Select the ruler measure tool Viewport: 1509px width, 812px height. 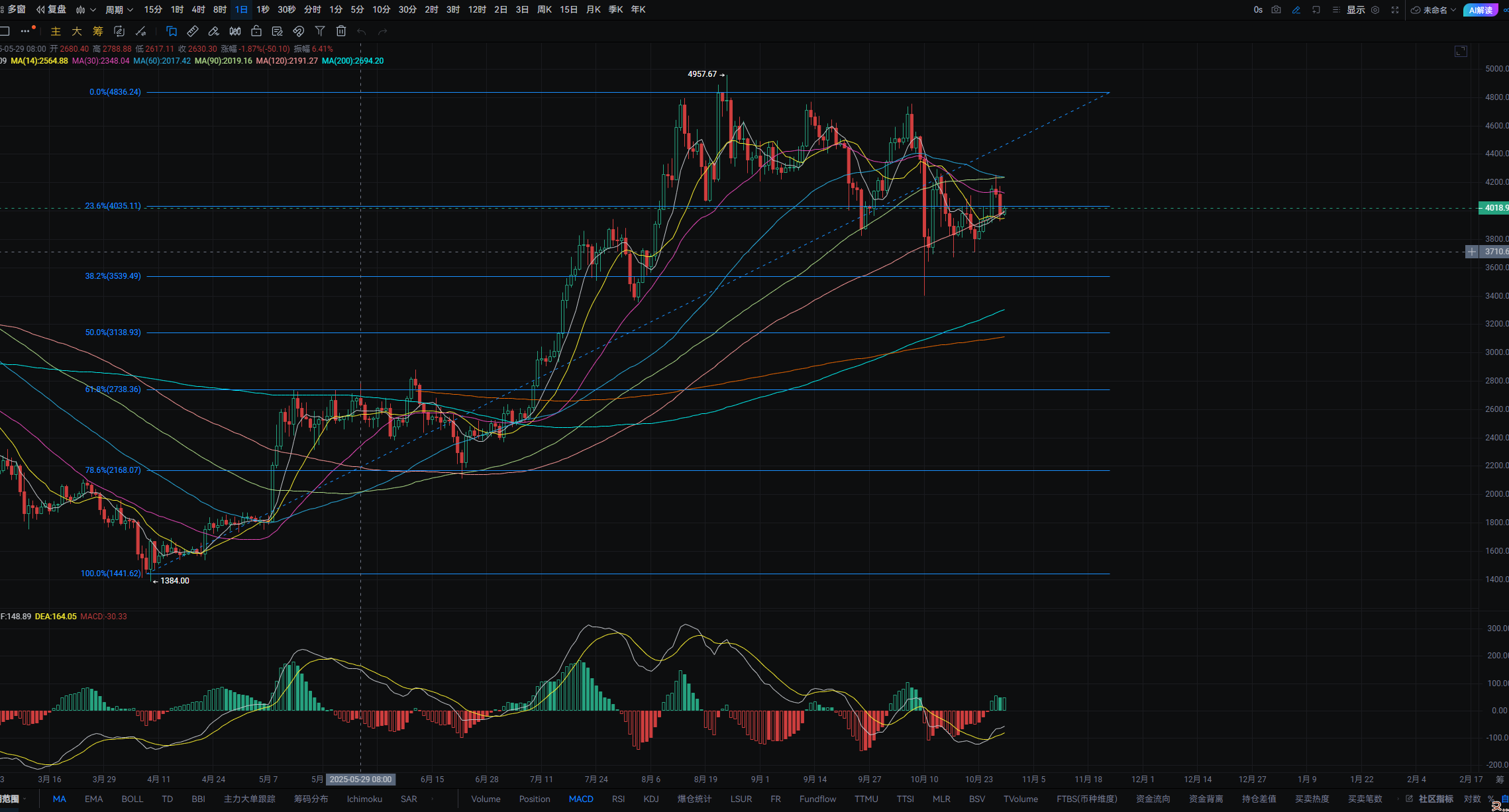pyautogui.click(x=193, y=31)
